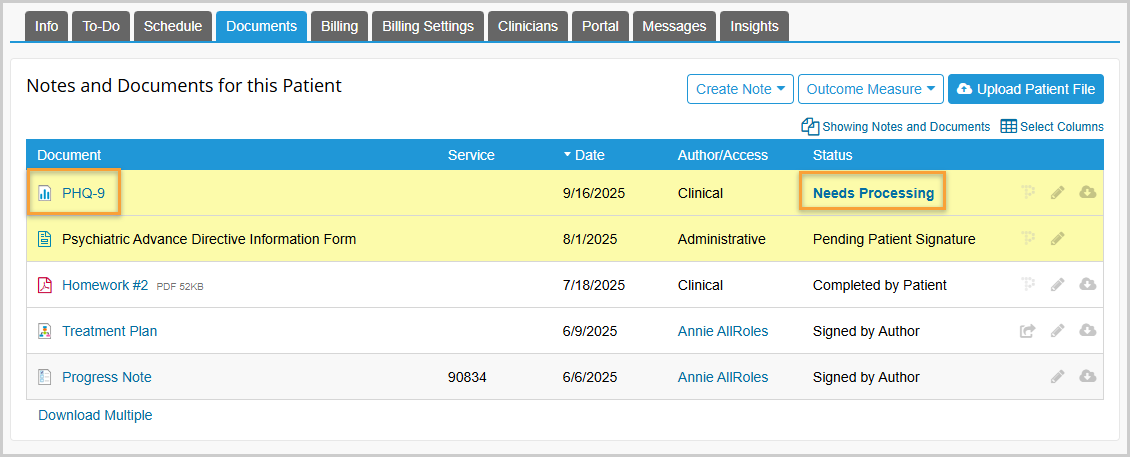Download the Treatment Plan via cloud icon

point(1087,331)
